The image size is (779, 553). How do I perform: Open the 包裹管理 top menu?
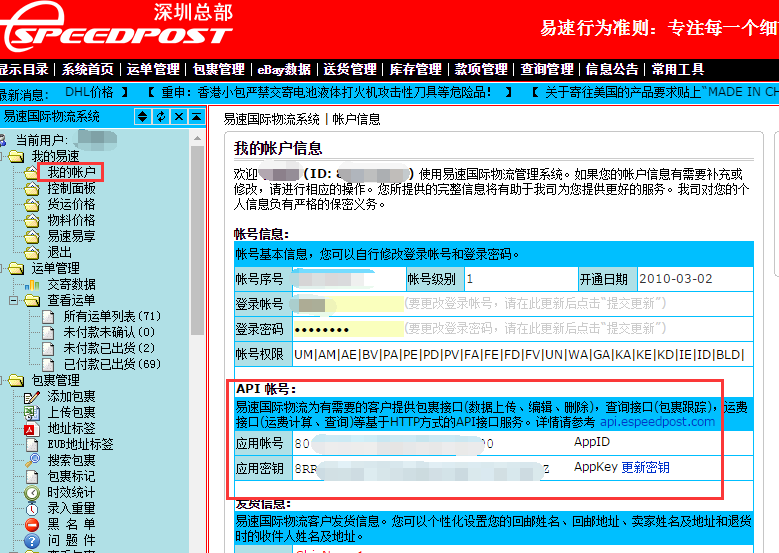pyautogui.click(x=219, y=69)
